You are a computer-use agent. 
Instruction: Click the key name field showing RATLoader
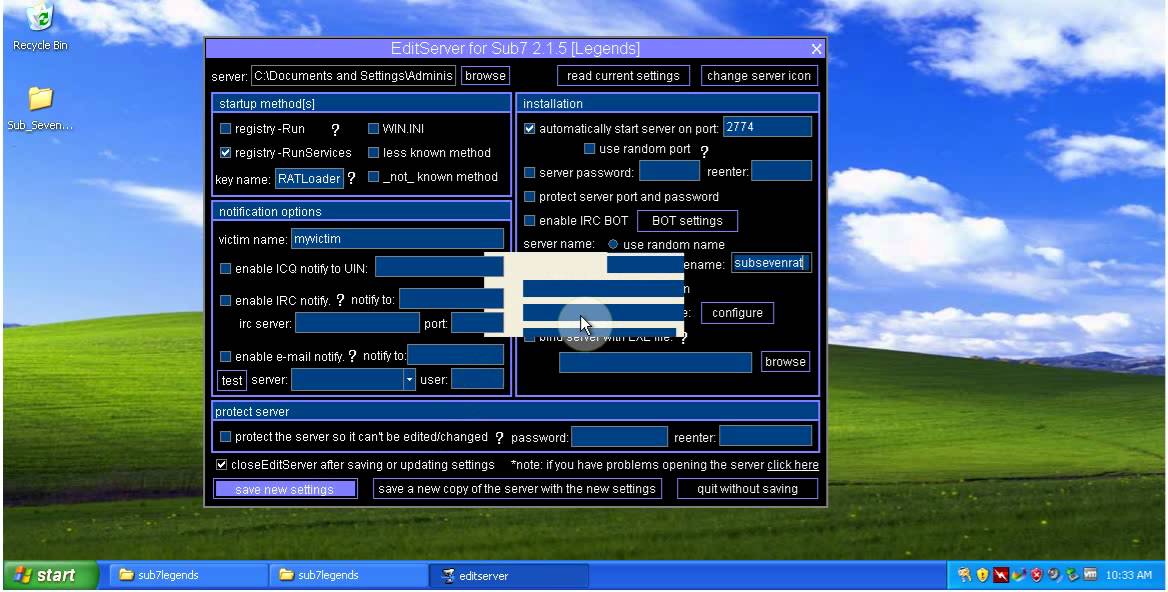pyautogui.click(x=309, y=179)
